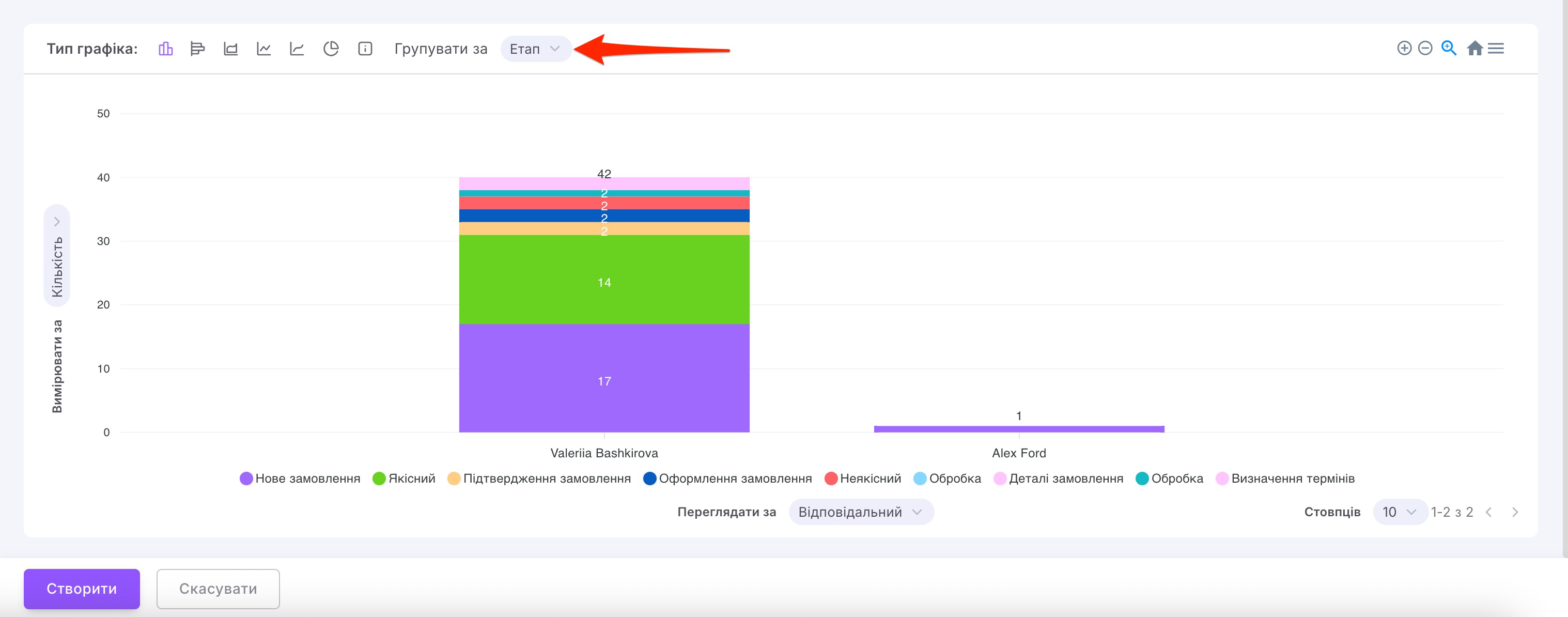Switch to horizontal bar chart type
The image size is (1568, 617).
pos(197,49)
